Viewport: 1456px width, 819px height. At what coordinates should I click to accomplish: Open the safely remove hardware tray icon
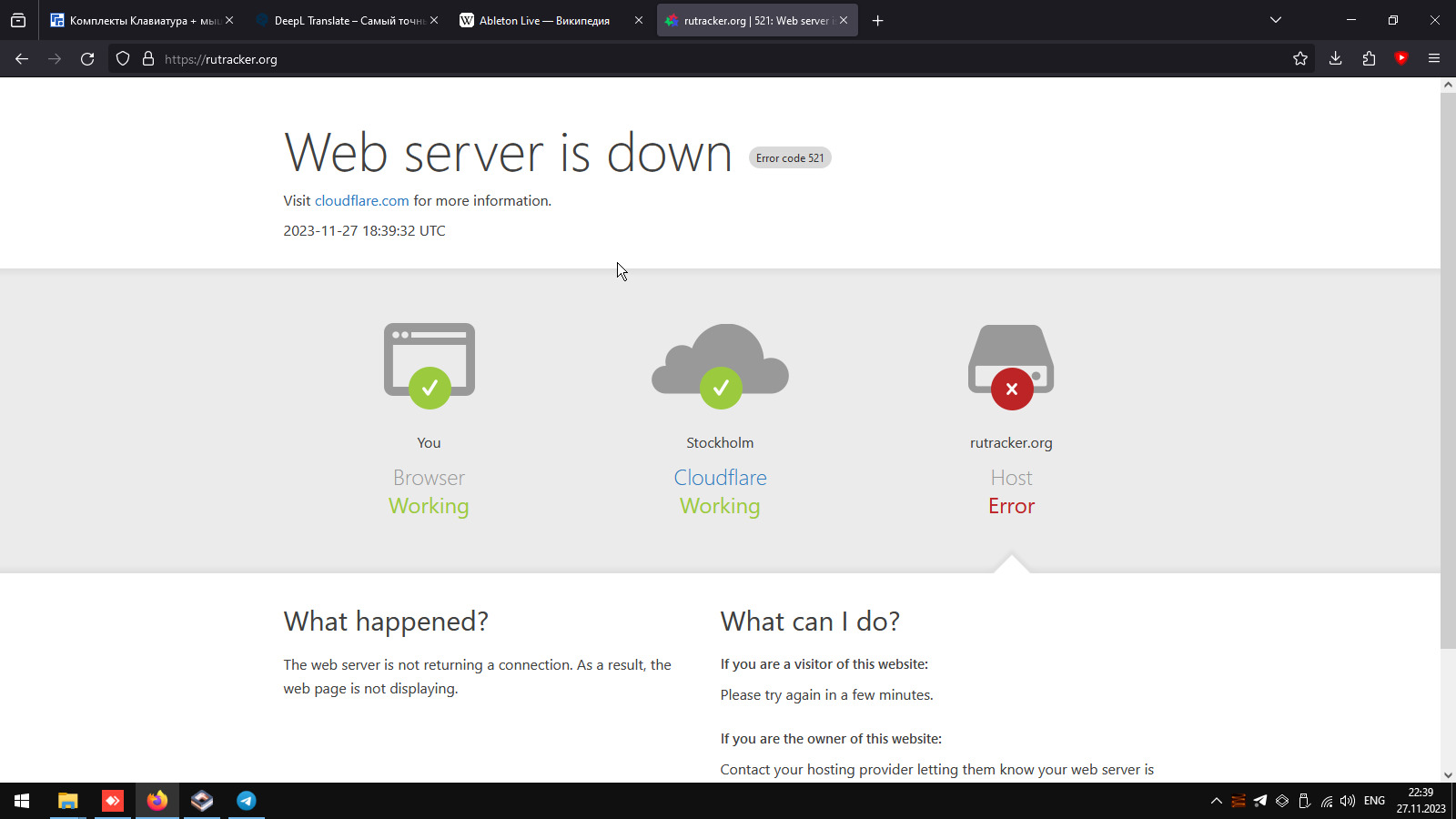(x=1304, y=801)
